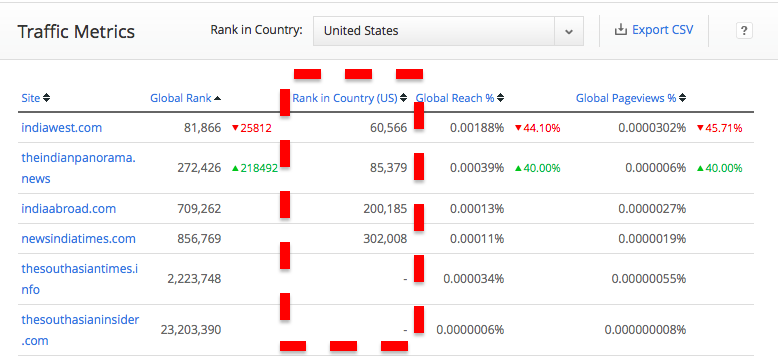Sort by Global Rank column header
The height and width of the screenshot is (363, 778).
coord(181,98)
